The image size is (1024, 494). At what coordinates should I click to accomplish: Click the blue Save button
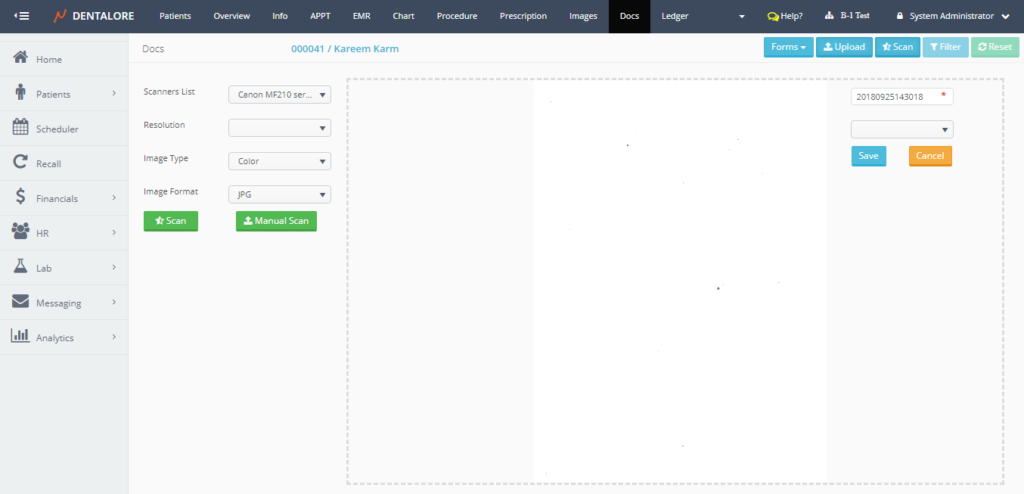click(868, 156)
